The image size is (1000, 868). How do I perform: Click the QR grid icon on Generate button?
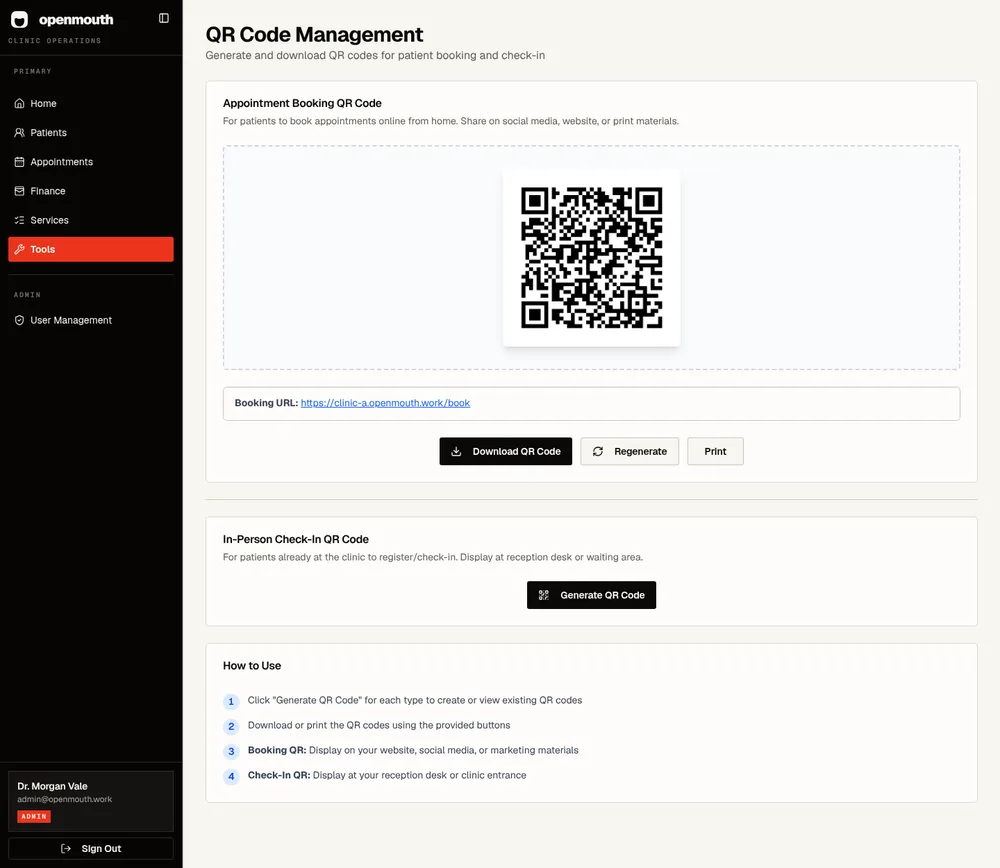click(x=543, y=595)
